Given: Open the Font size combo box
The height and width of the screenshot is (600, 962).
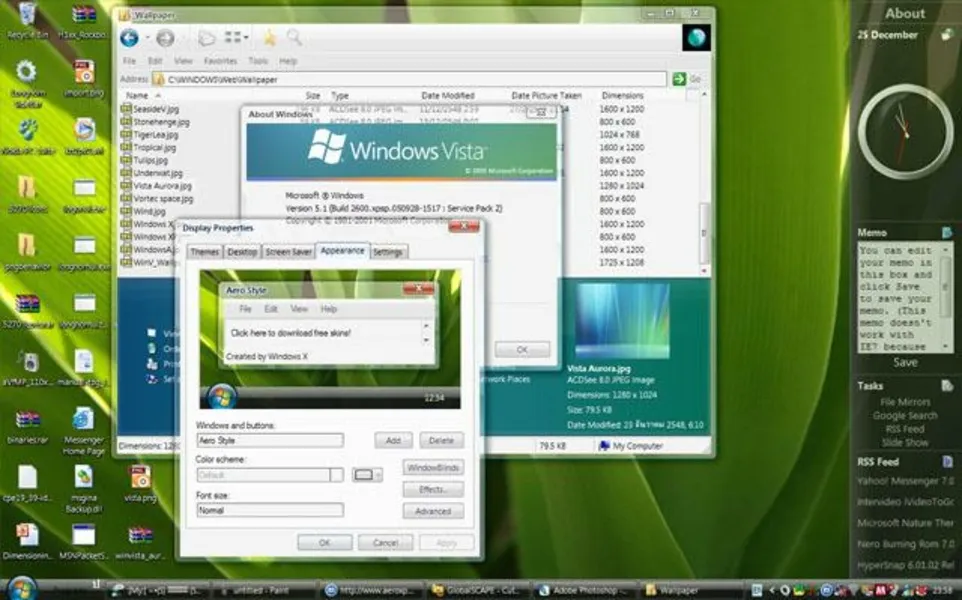Looking at the screenshot, I should (x=269, y=510).
